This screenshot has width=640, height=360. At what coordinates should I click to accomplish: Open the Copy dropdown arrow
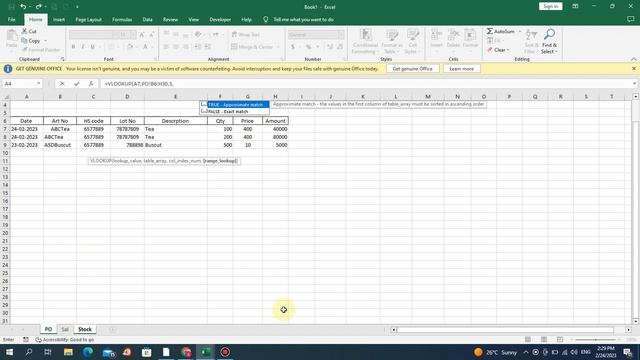click(x=45, y=41)
